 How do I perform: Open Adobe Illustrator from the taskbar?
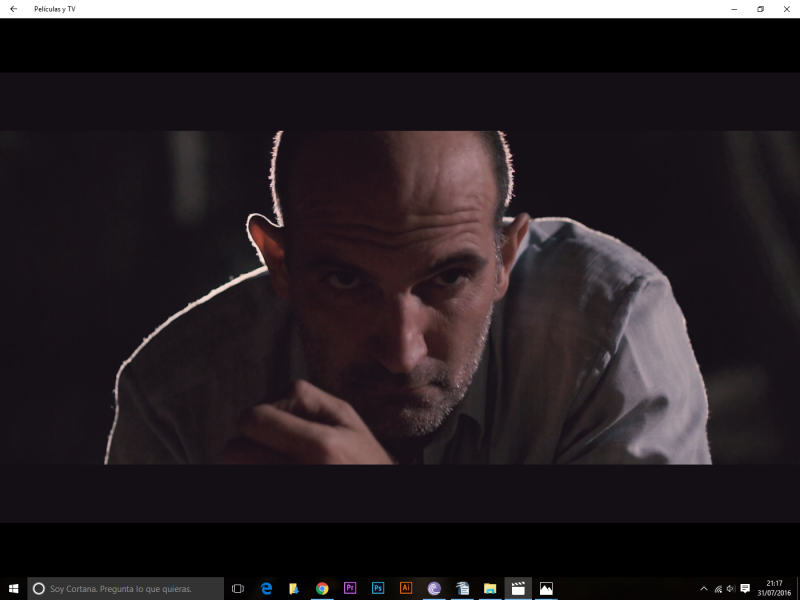406,588
